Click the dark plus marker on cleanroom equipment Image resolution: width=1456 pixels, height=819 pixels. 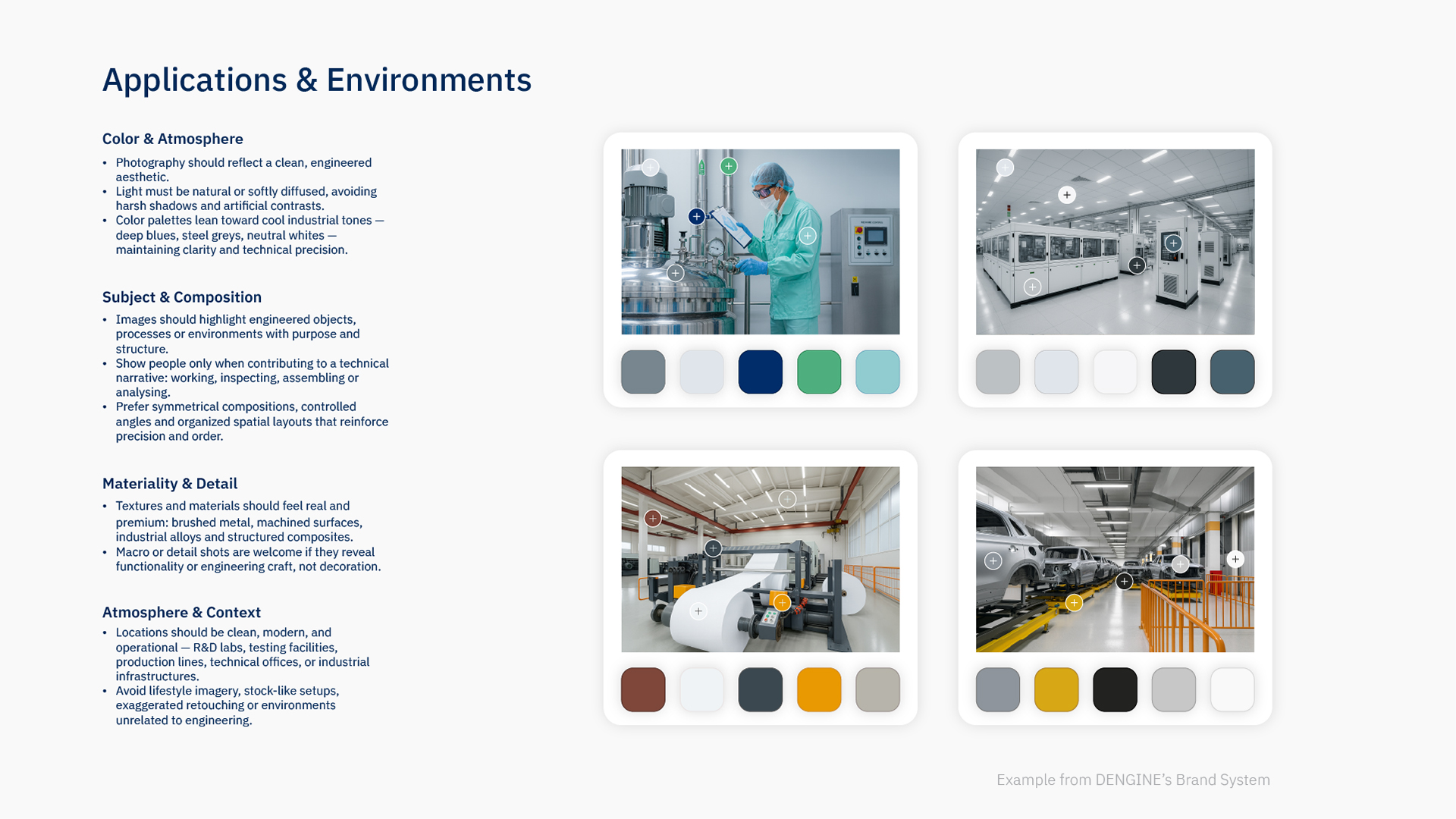pyautogui.click(x=1136, y=265)
